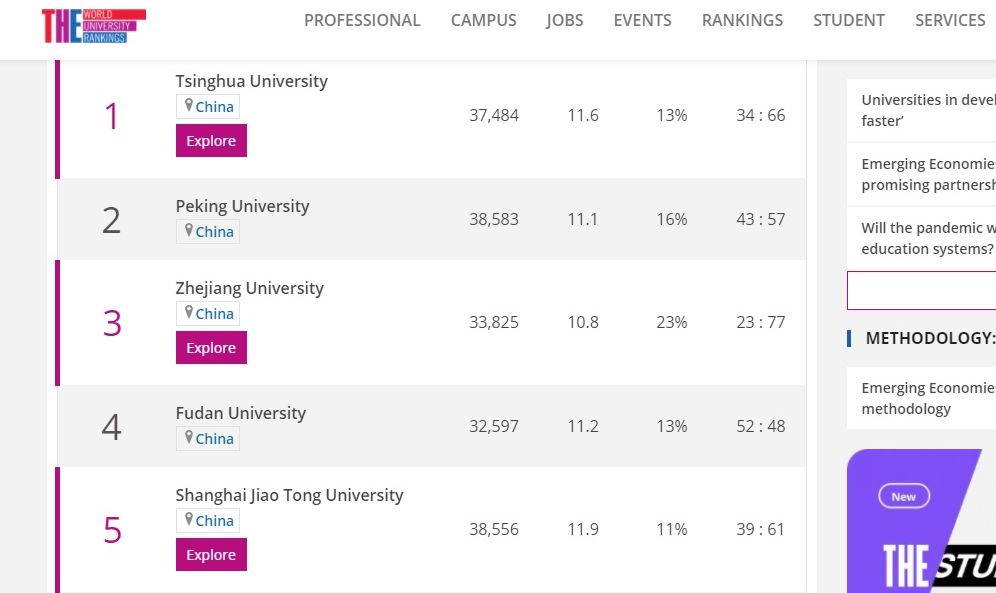Screen dimensions: 996x593
Task: Open the Services menu
Action: pos(950,20)
